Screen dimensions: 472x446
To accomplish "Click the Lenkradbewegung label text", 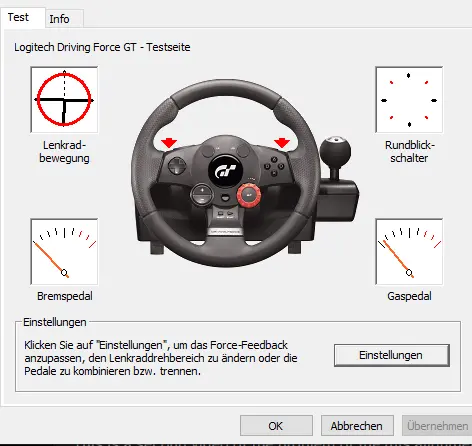I will [64, 152].
